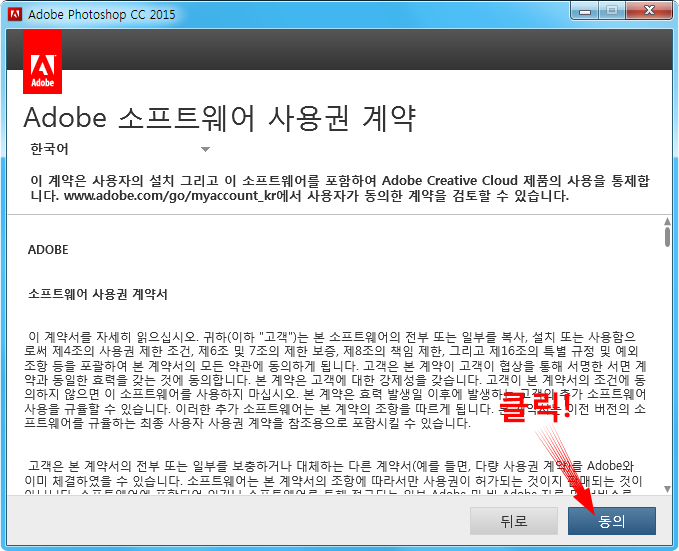Click the Adobe icon in the title bar
679x551 pixels.
(x=15, y=14)
